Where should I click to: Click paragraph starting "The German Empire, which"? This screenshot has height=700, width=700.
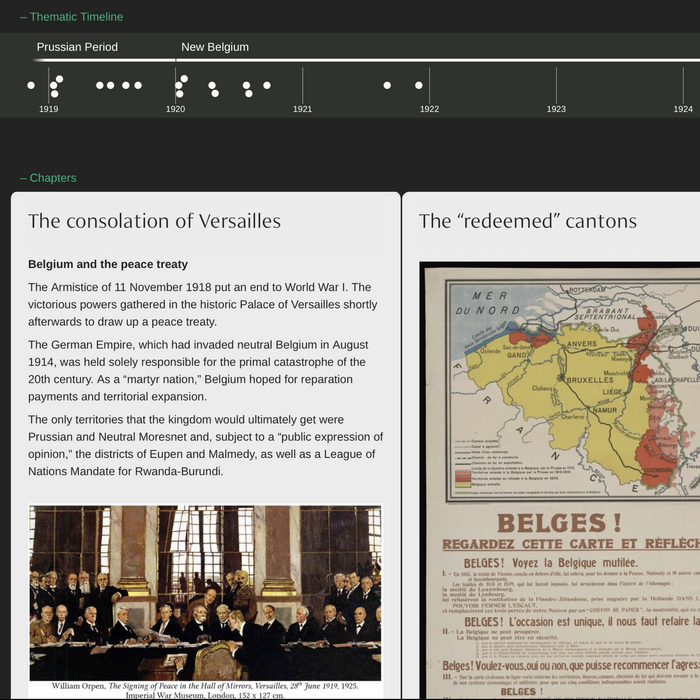point(198,371)
